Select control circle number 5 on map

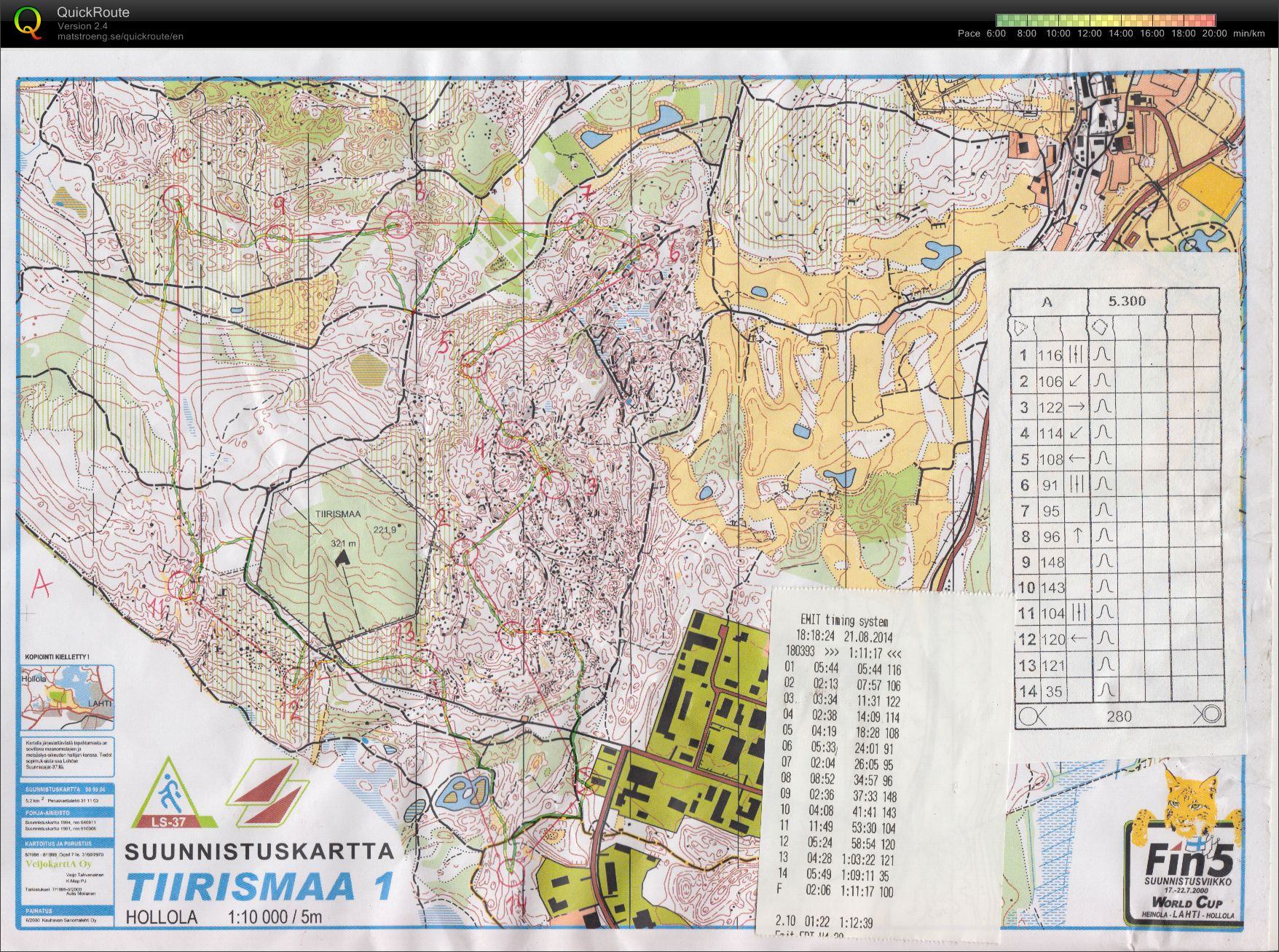pos(473,364)
